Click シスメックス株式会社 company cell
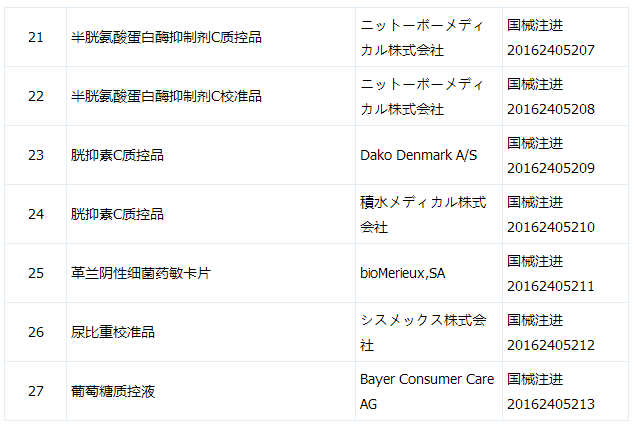This screenshot has width=634, height=428. (x=423, y=332)
